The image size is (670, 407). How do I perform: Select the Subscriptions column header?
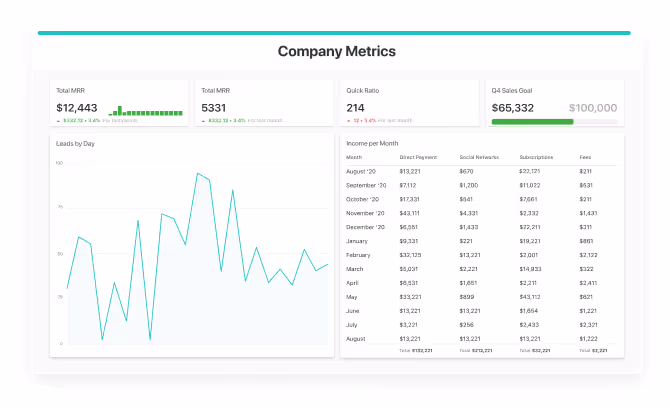[x=536, y=158]
